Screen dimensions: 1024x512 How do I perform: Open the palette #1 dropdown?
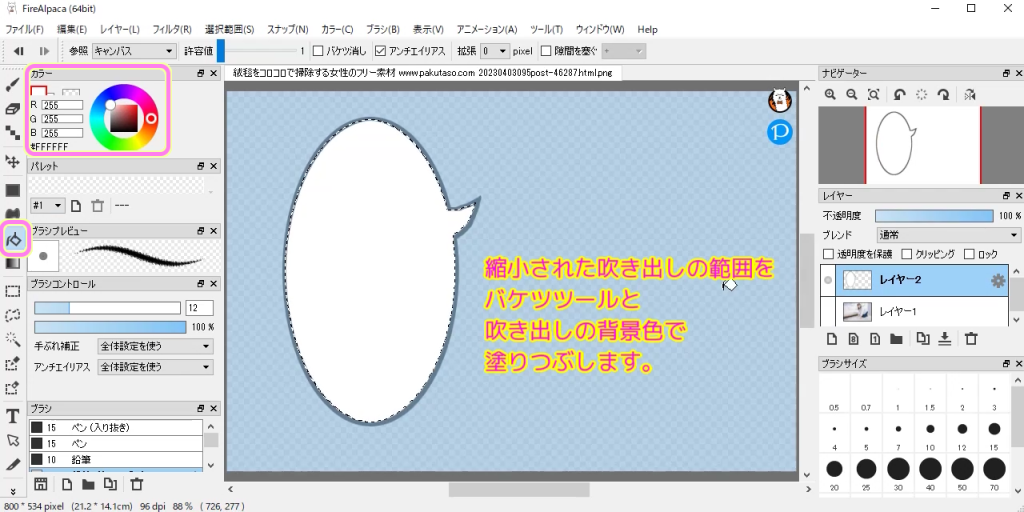(x=48, y=206)
